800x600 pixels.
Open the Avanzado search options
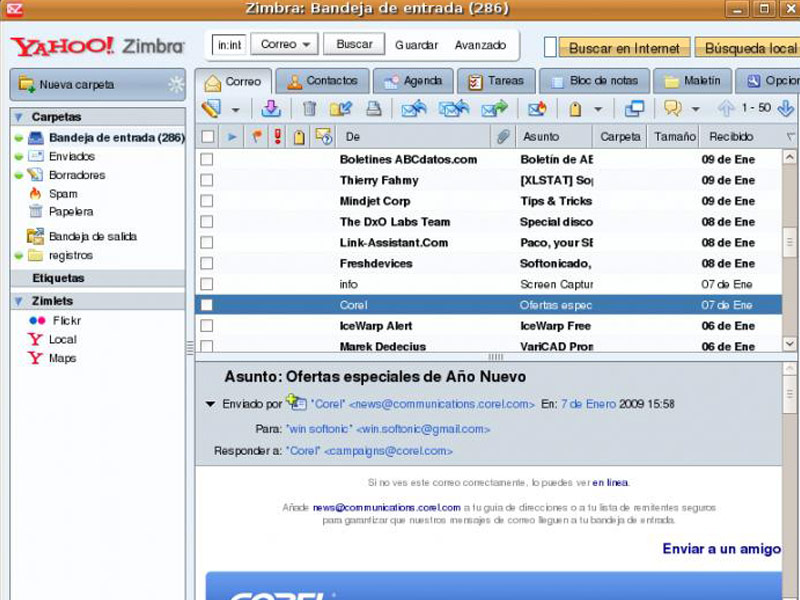click(x=480, y=45)
